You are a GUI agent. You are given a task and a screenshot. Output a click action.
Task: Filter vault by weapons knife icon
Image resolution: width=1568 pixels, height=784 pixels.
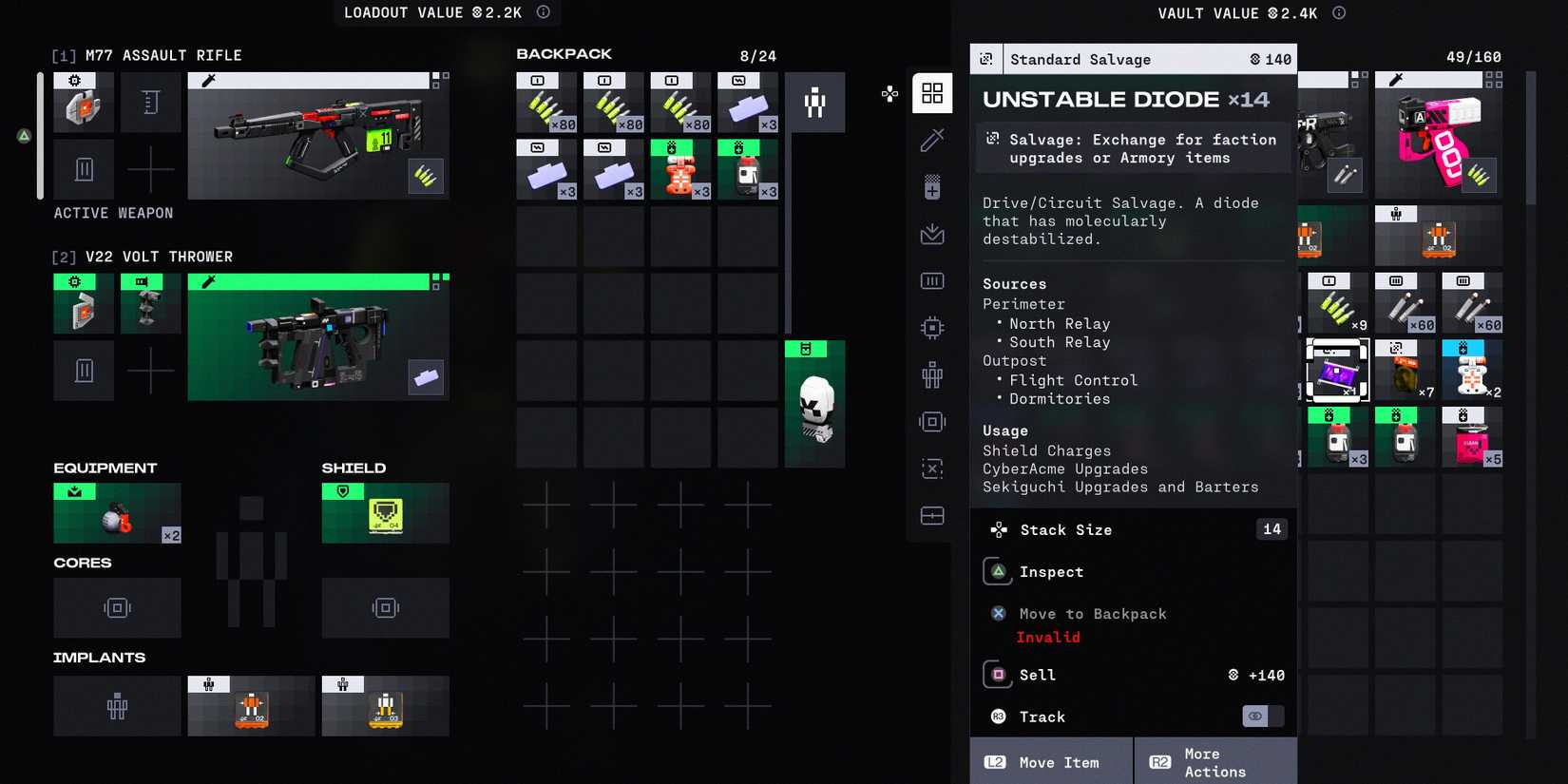[x=932, y=141]
